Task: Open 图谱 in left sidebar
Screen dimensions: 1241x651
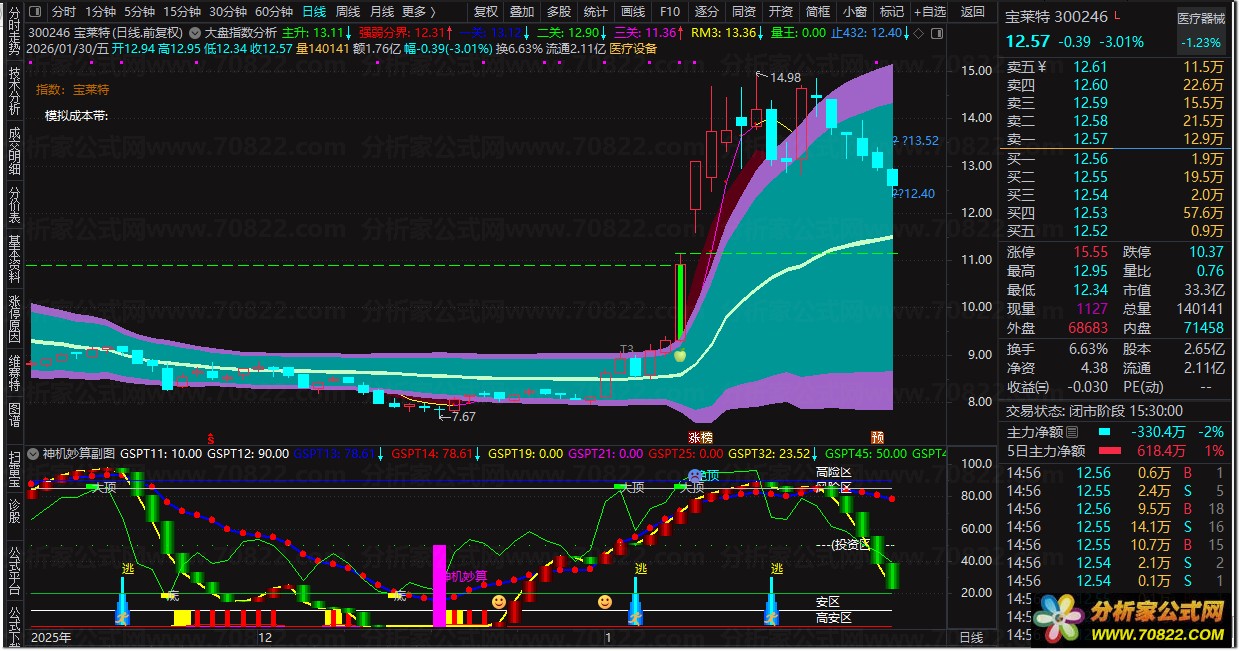Action: (14, 417)
